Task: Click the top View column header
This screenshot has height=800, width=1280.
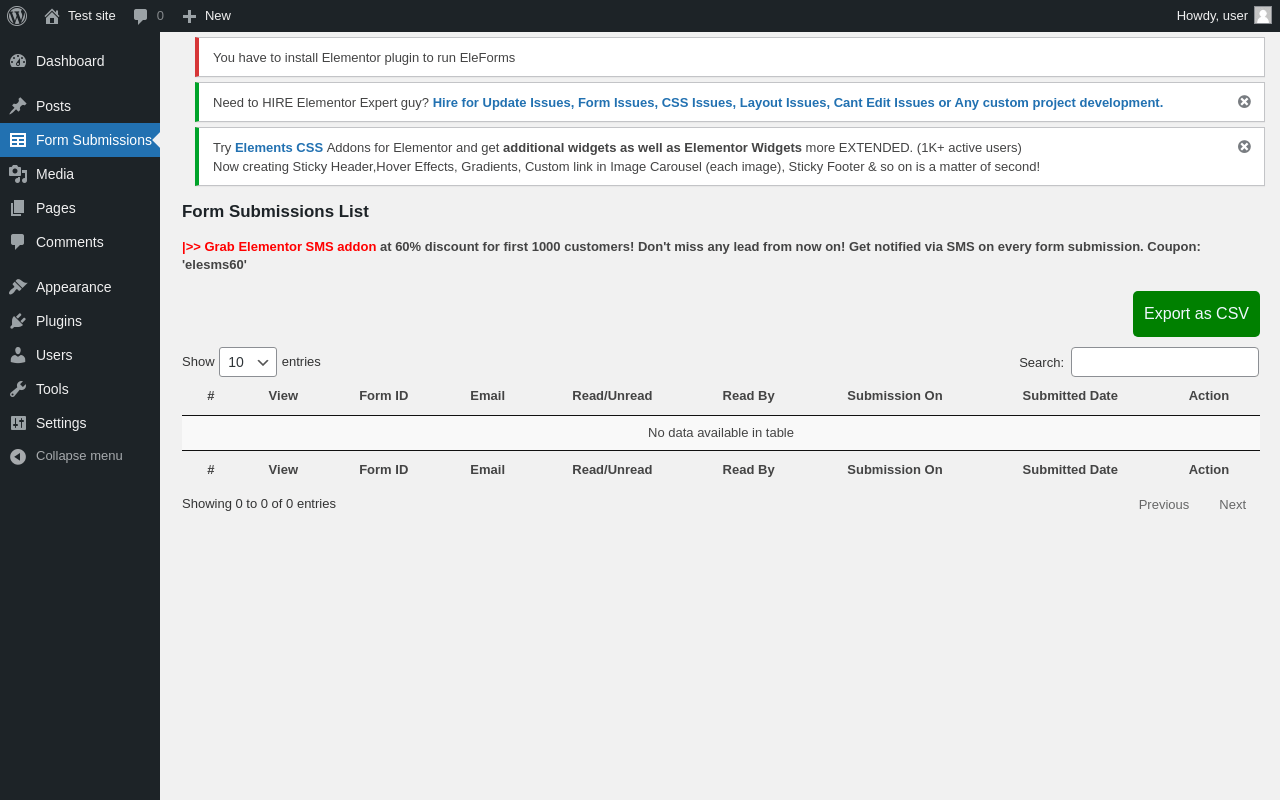Action: (283, 396)
